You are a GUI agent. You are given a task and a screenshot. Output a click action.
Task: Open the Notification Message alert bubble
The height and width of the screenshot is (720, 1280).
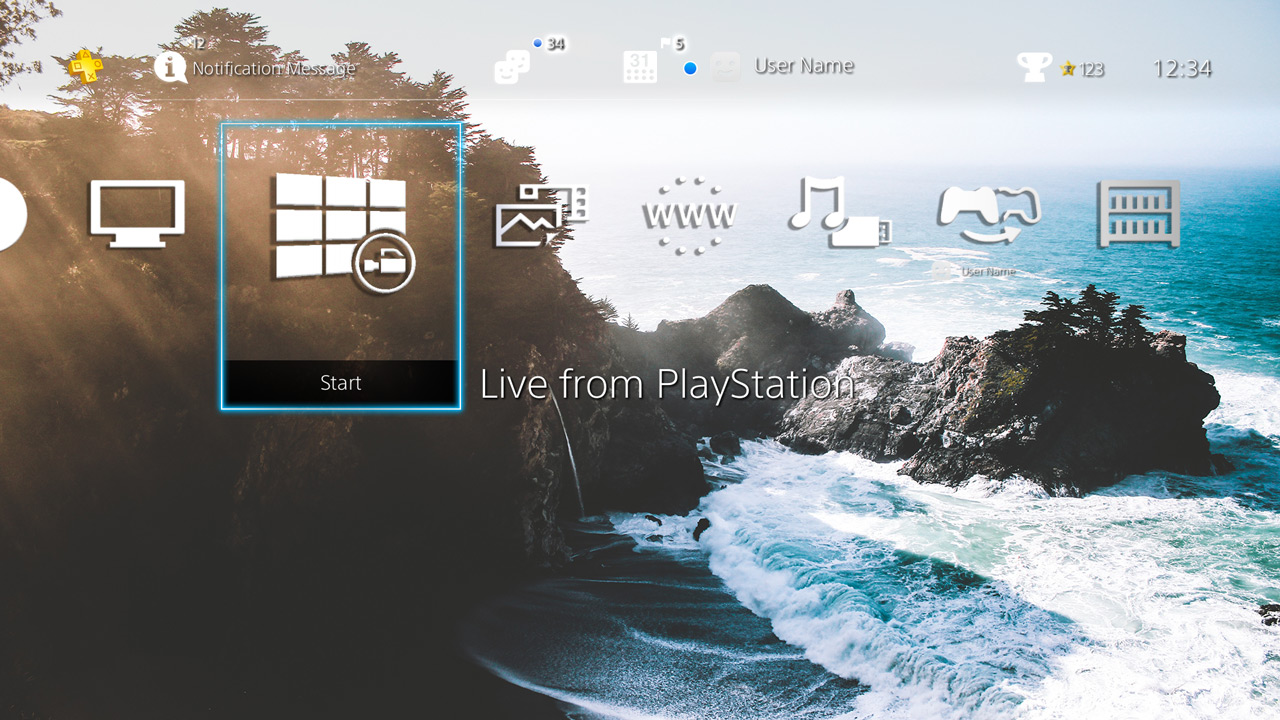[255, 66]
